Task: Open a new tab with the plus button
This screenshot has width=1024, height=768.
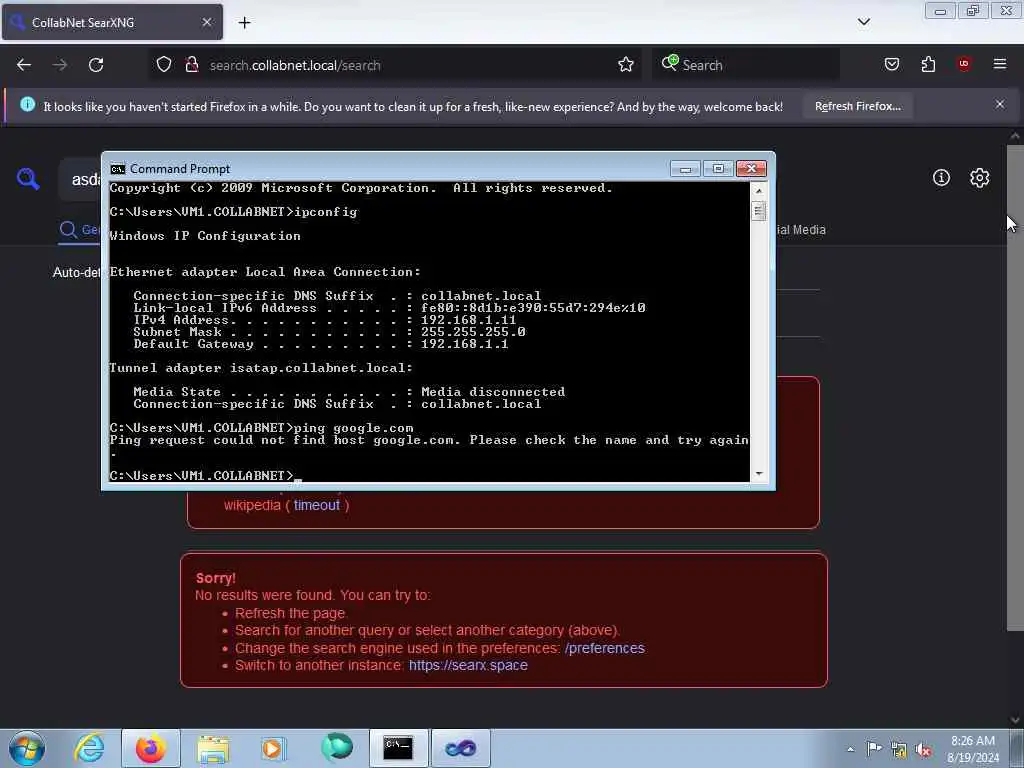Action: 244,23
